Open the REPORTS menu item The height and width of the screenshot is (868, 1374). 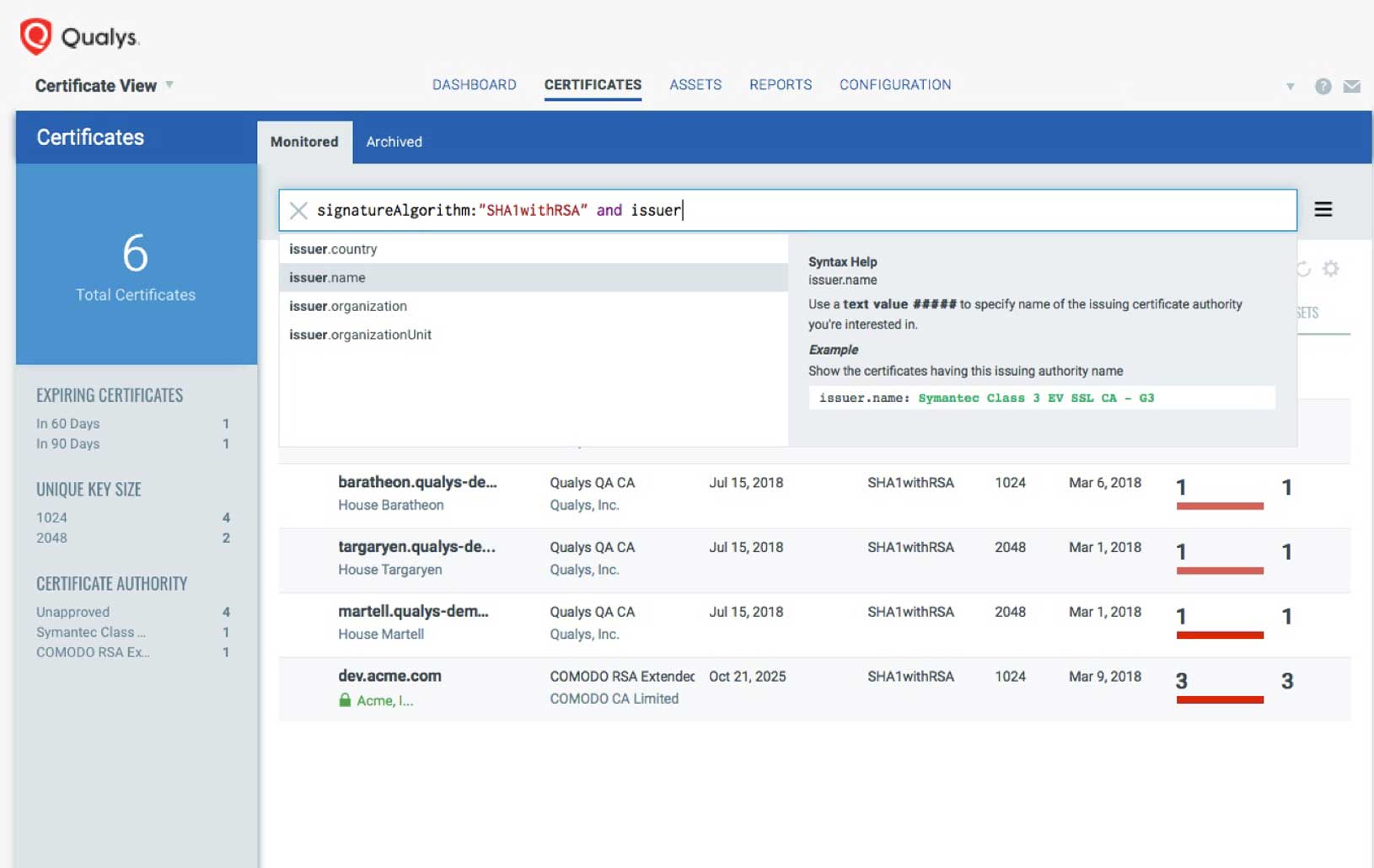click(781, 84)
